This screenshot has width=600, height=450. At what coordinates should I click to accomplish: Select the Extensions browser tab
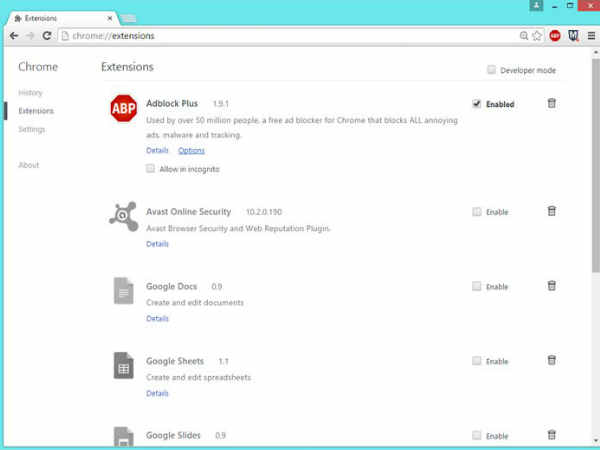61,18
